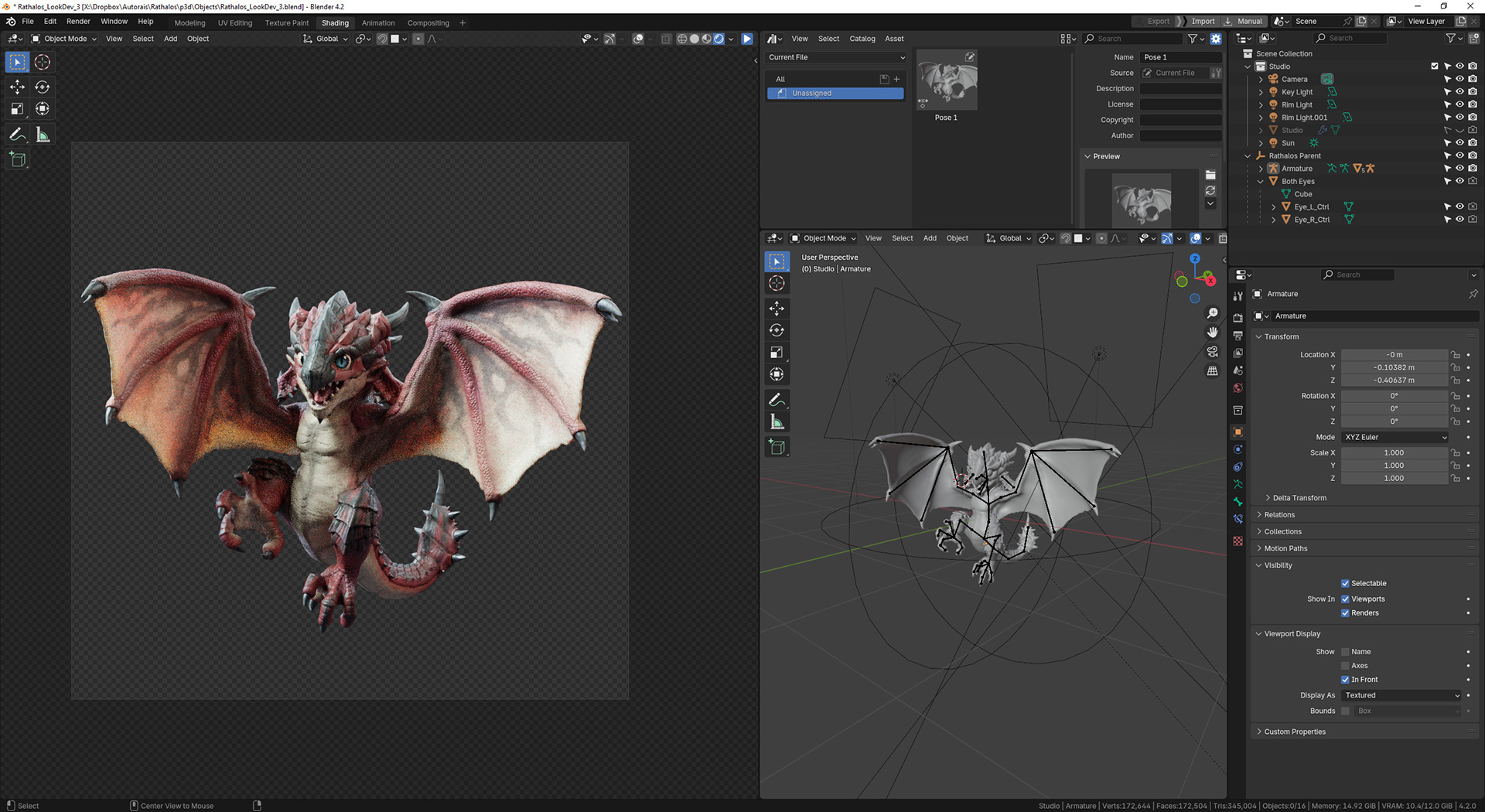Click the Add Cube tool in left viewport

[x=17, y=160]
